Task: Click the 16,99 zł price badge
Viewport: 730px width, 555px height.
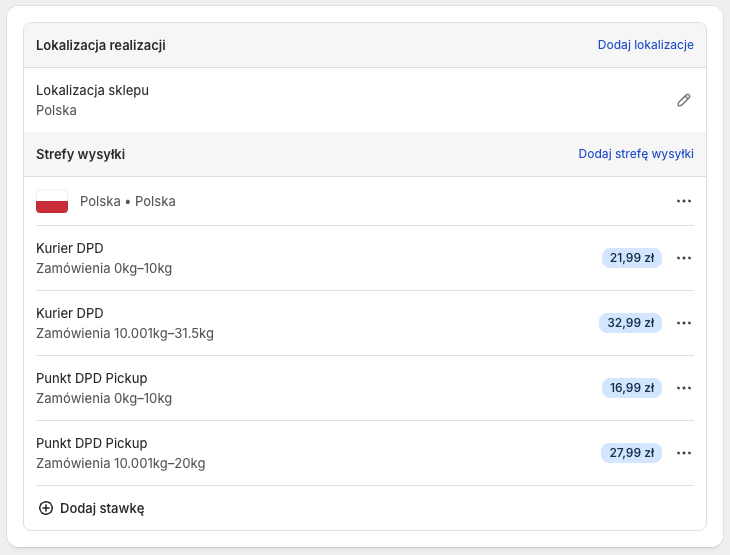Action: 631,388
